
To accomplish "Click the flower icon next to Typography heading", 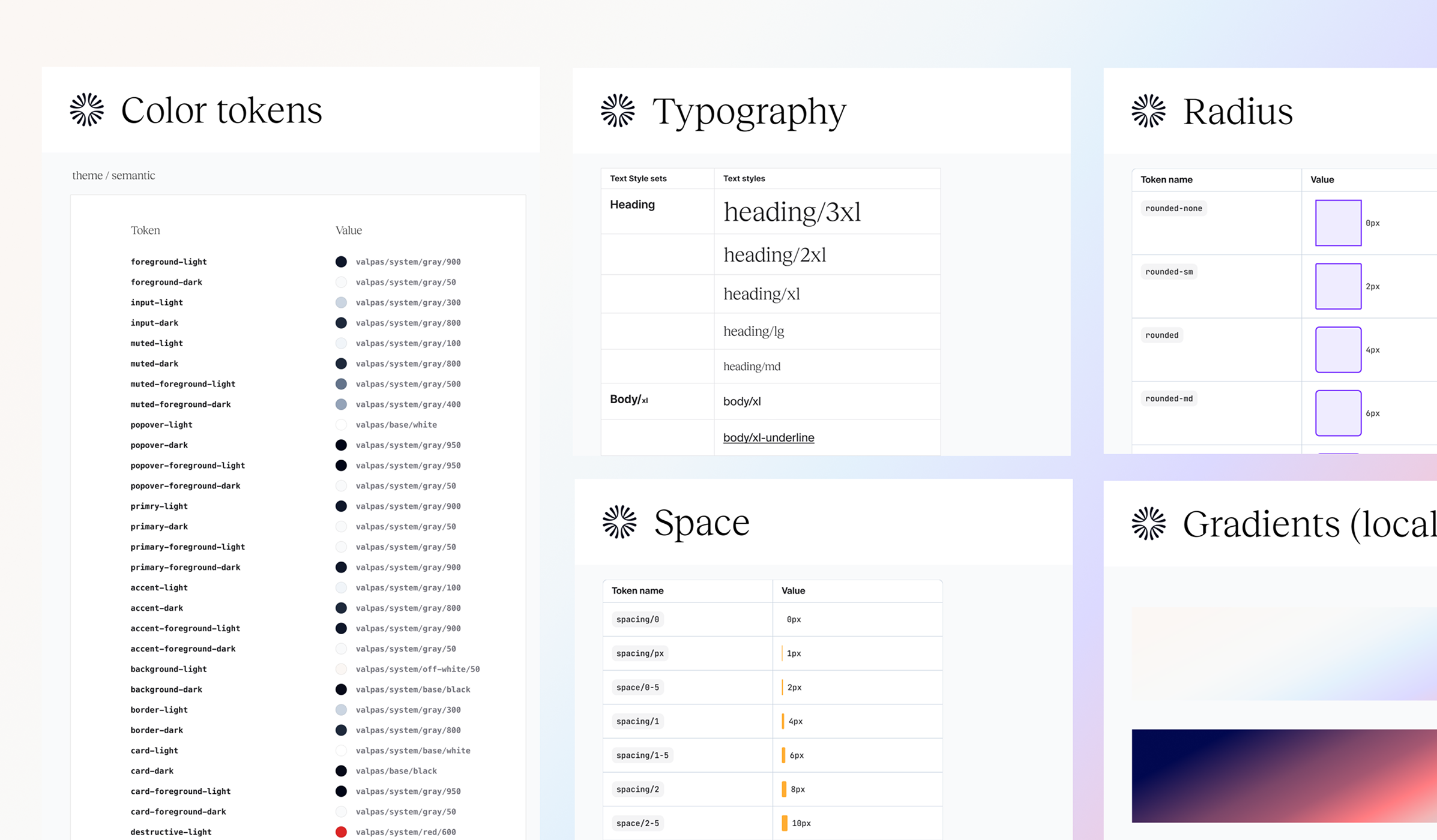I will click(x=618, y=111).
